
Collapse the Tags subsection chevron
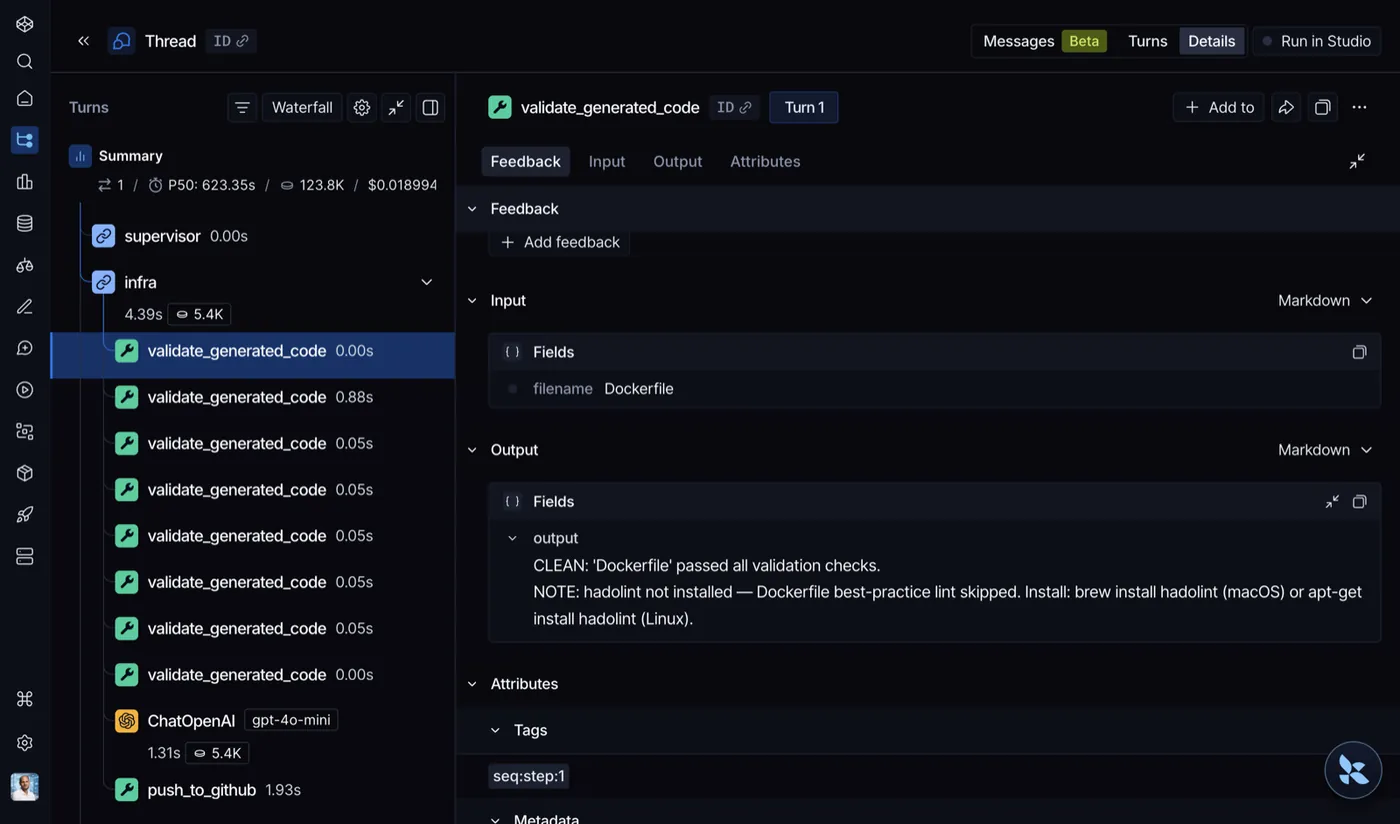click(x=495, y=730)
